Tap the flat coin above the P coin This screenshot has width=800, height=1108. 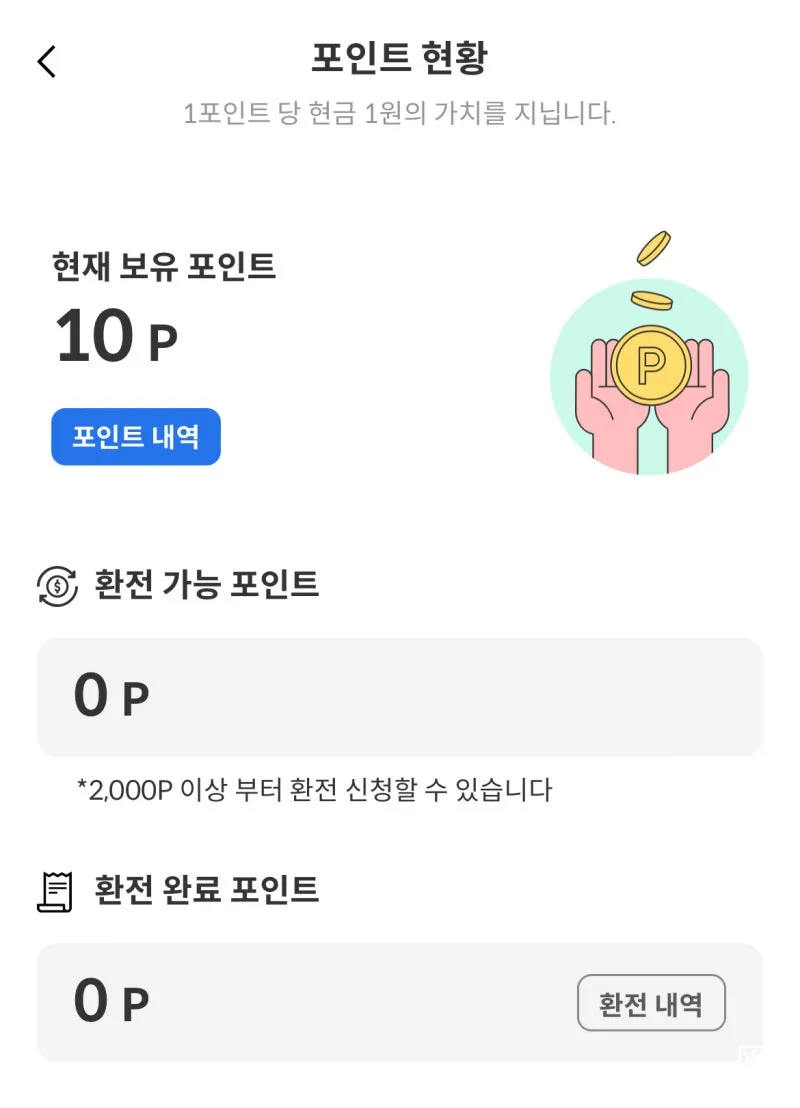(x=652, y=300)
